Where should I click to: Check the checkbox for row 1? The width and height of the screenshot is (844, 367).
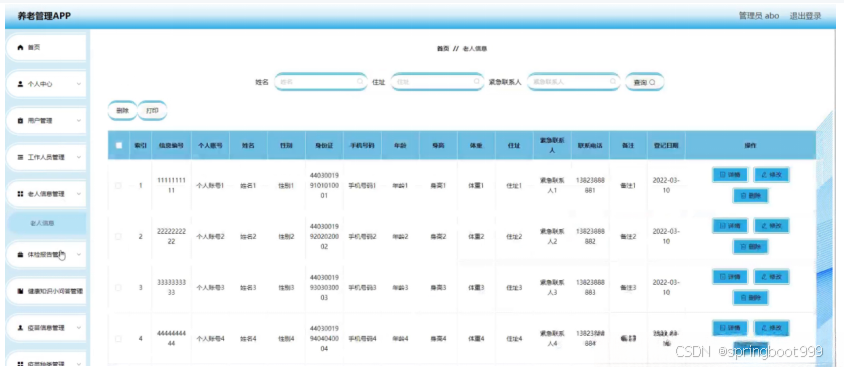click(118, 186)
